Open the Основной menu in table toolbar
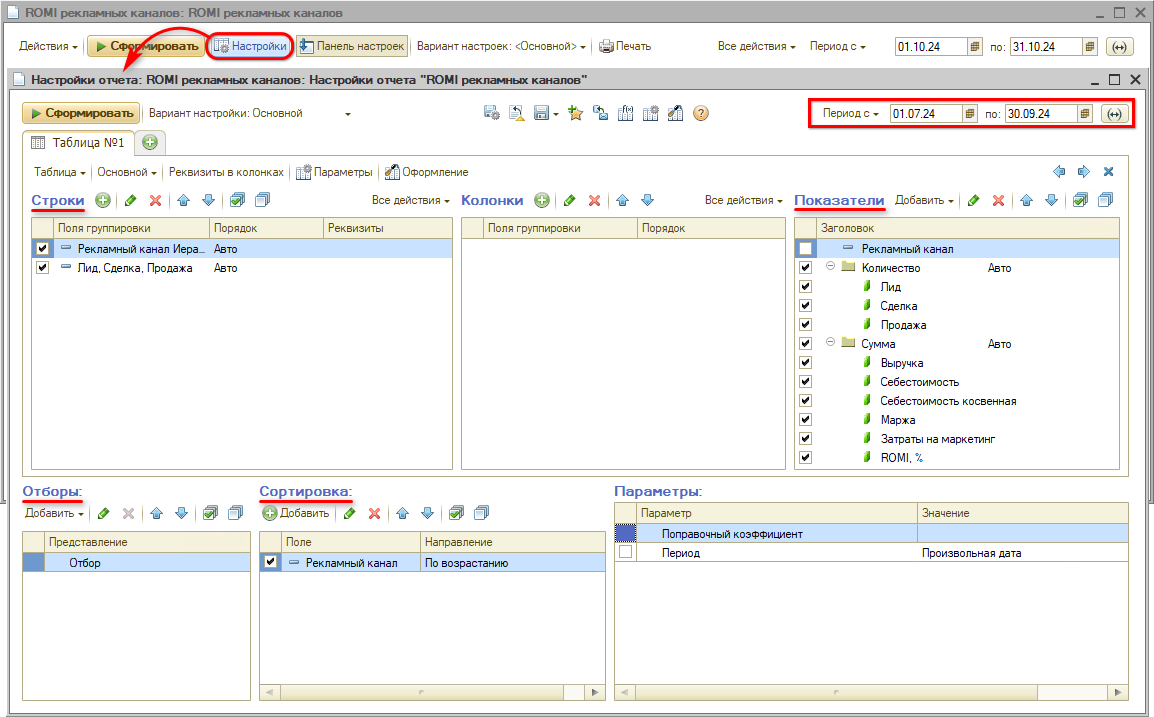The image size is (1154, 717). pyautogui.click(x=127, y=172)
